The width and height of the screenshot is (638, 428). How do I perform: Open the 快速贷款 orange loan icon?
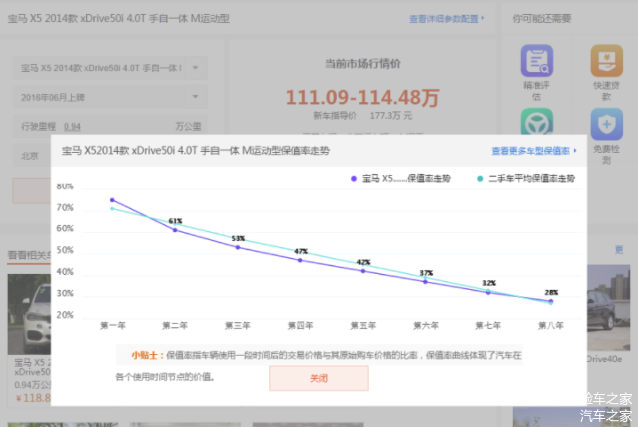tap(607, 61)
